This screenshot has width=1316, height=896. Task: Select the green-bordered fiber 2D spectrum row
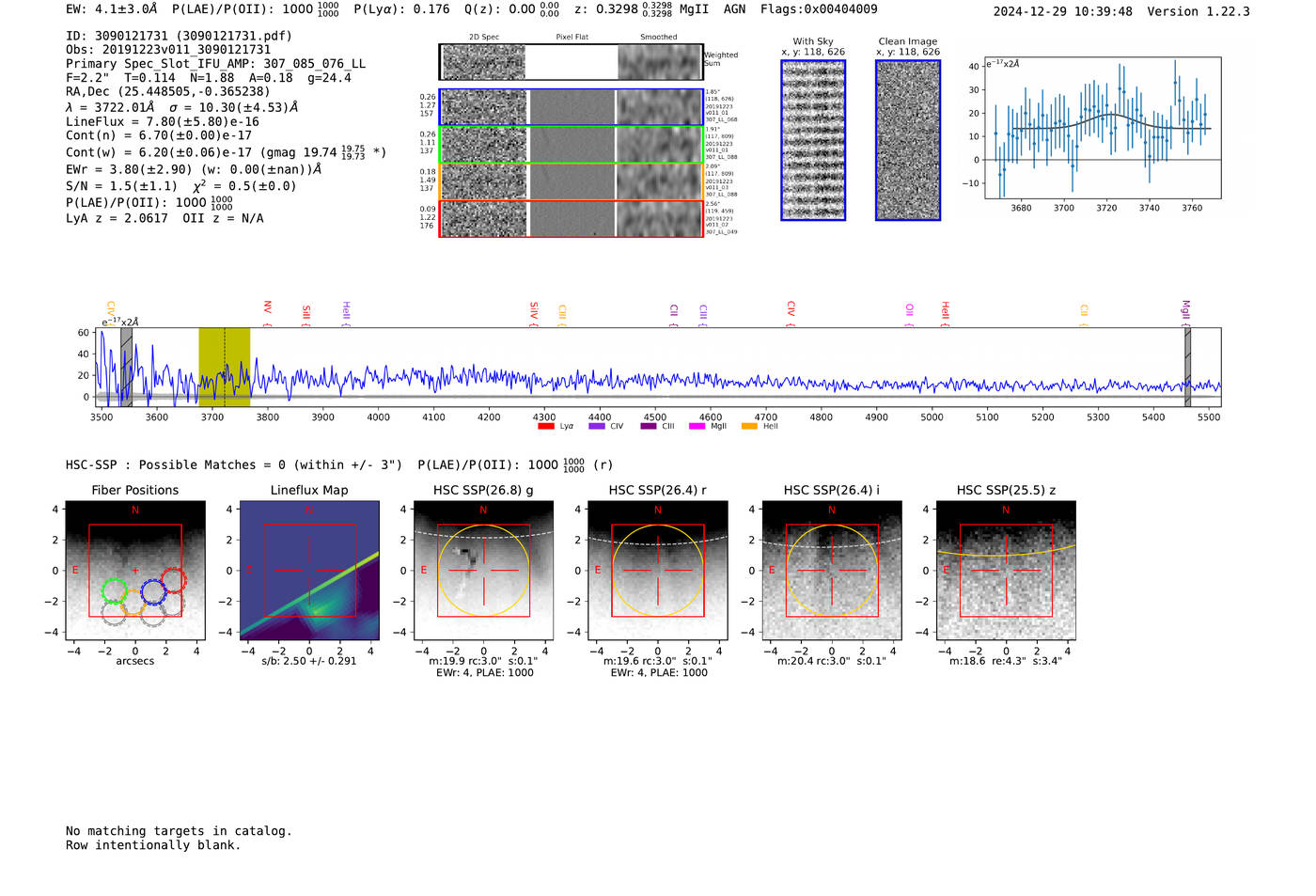[x=571, y=145]
